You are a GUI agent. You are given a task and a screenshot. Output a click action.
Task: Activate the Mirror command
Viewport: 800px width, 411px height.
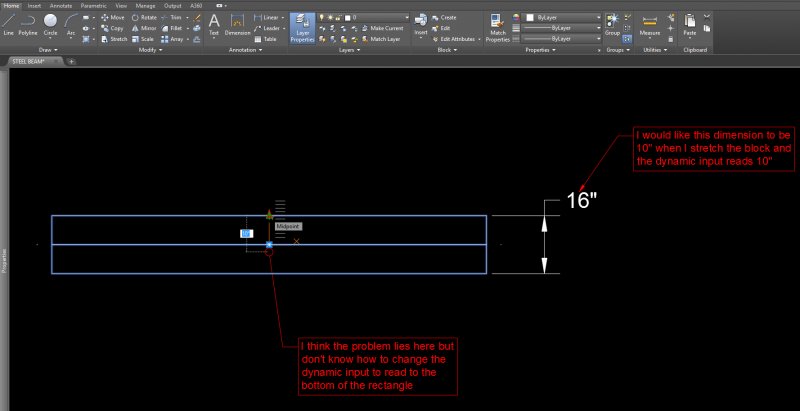[144, 28]
